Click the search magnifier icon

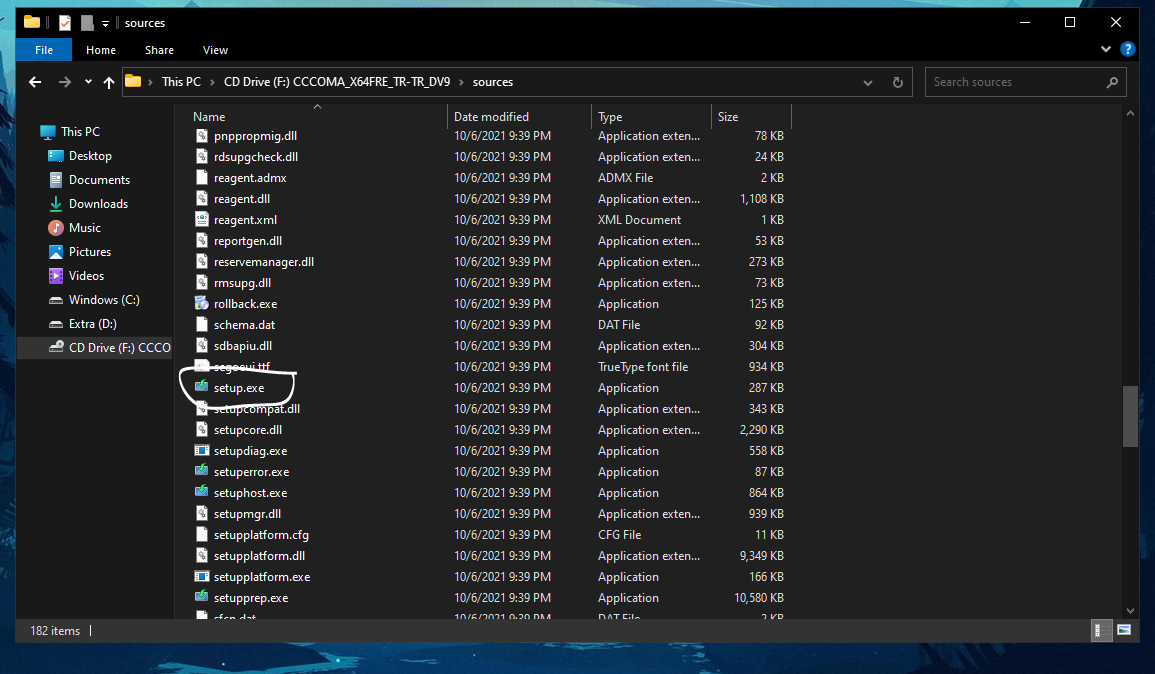[x=1112, y=82]
